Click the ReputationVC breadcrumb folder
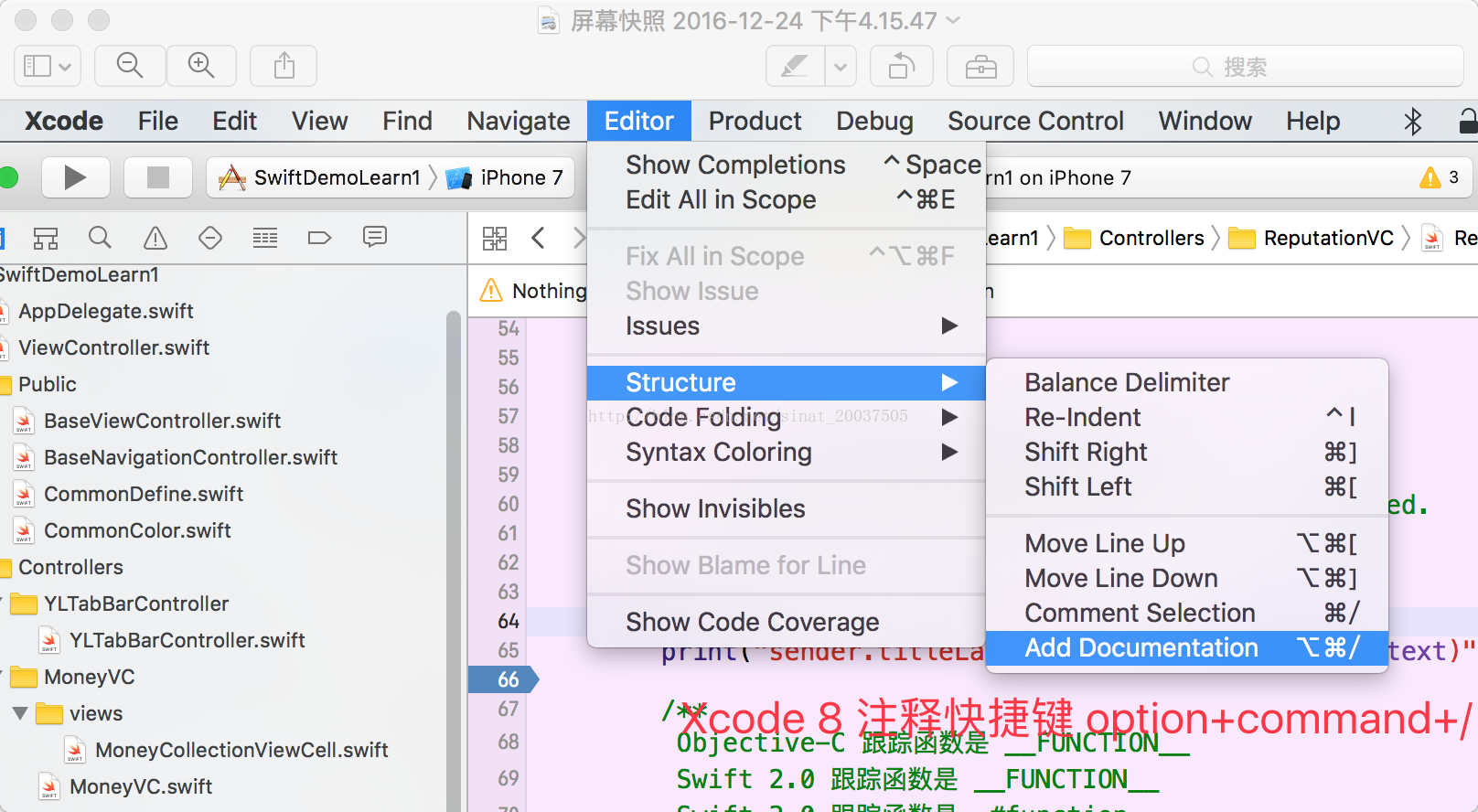 1311,238
